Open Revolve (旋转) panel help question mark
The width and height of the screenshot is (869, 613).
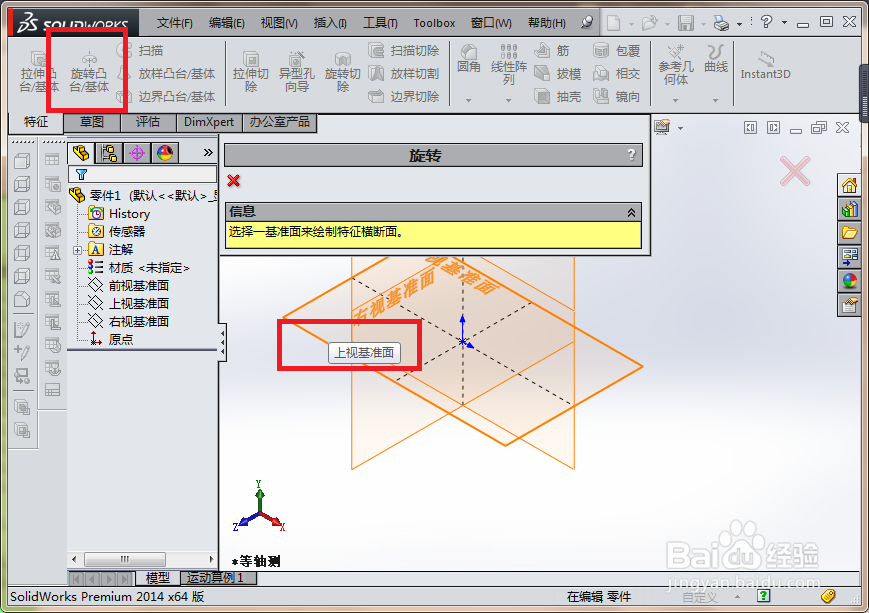tap(631, 155)
